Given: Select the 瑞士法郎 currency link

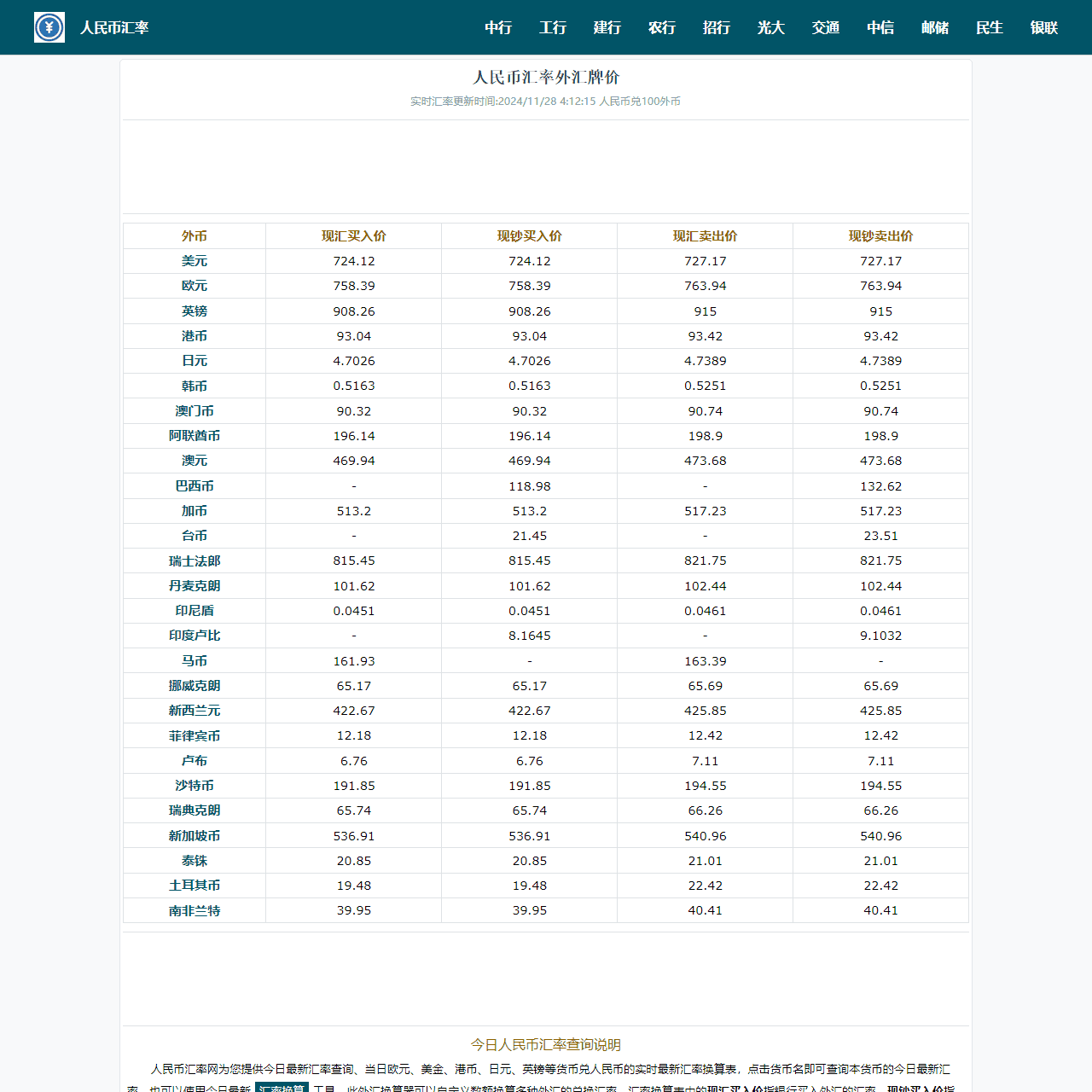Looking at the screenshot, I should 195,561.
